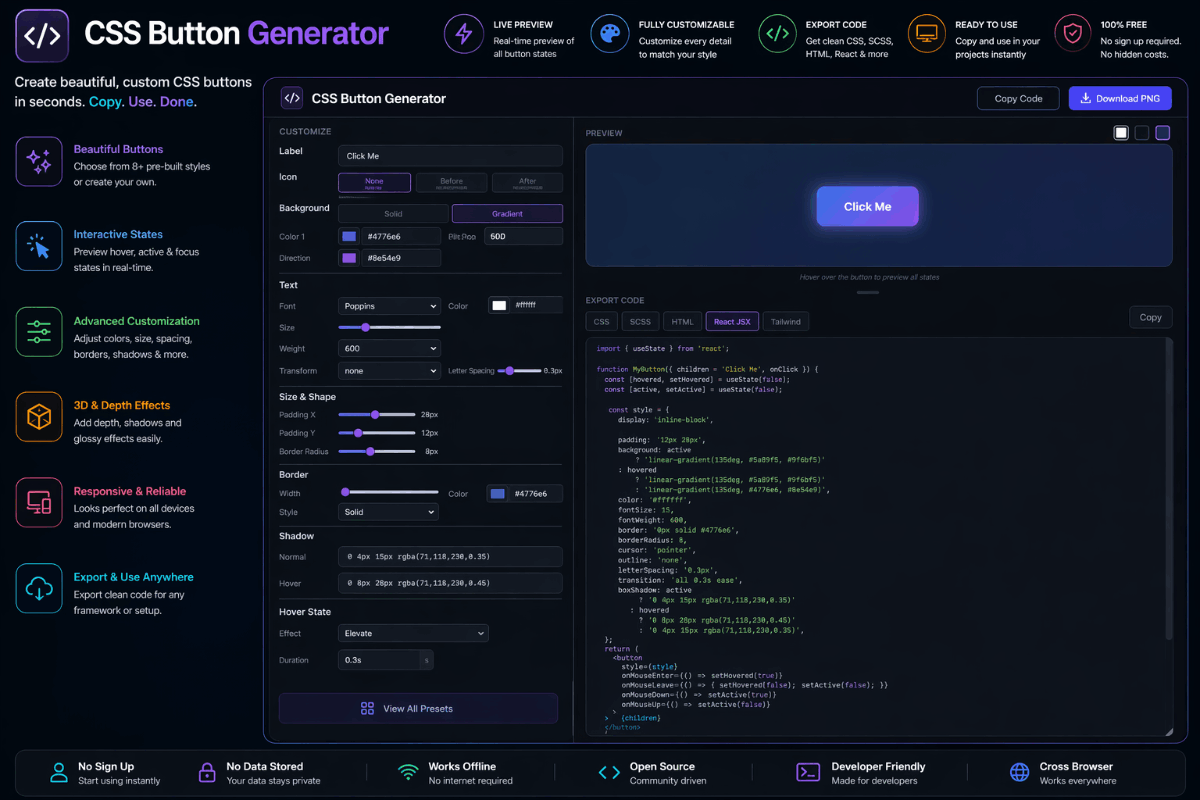Click the Live Preview lightning bolt icon
Screen dimensions: 1200x800
tap(463, 33)
